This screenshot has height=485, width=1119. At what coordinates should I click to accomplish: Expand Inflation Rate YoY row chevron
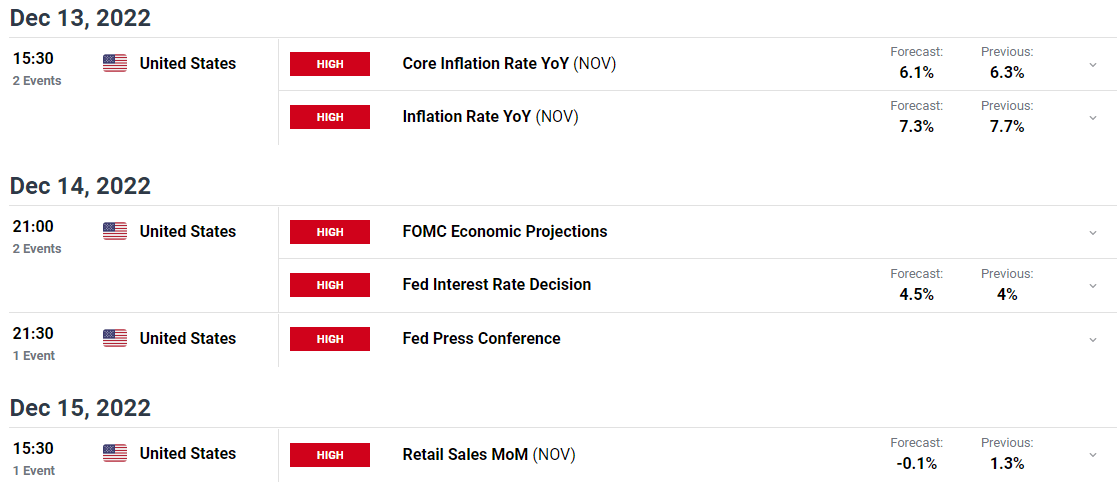tap(1093, 118)
